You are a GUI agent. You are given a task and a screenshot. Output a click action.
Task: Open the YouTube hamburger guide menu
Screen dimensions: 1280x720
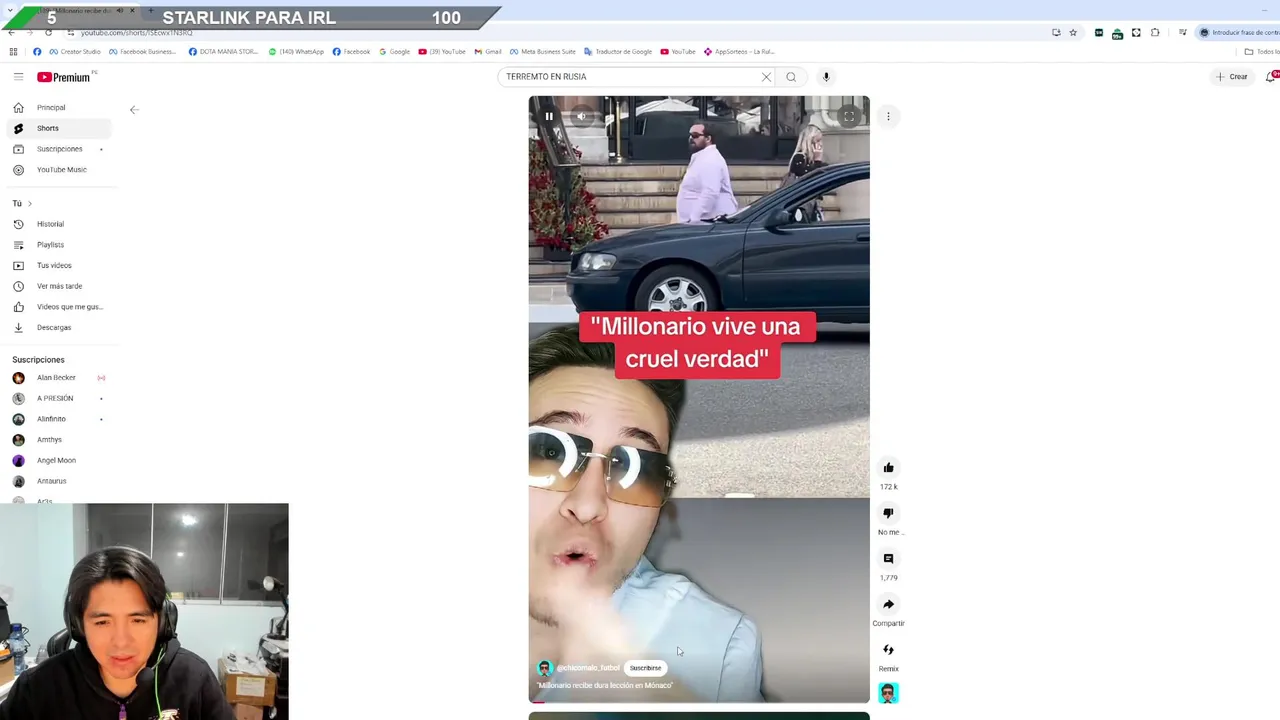(x=18, y=77)
